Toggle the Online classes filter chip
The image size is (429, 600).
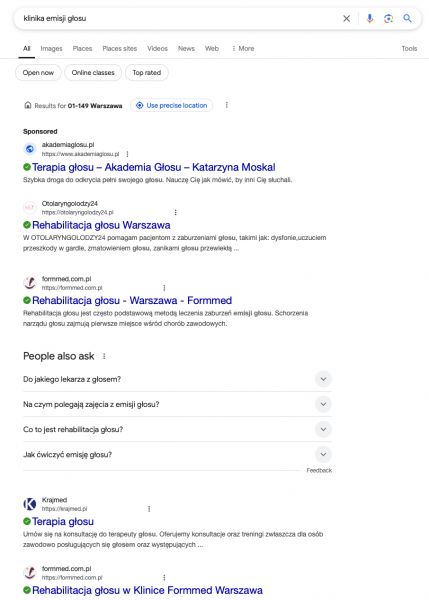pyautogui.click(x=93, y=73)
